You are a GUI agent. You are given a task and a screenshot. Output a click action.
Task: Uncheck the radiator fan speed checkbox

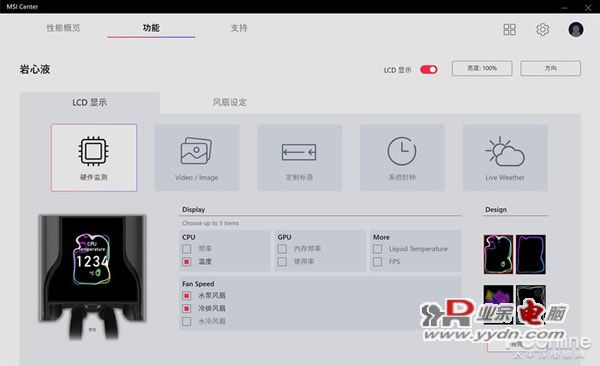coord(186,309)
